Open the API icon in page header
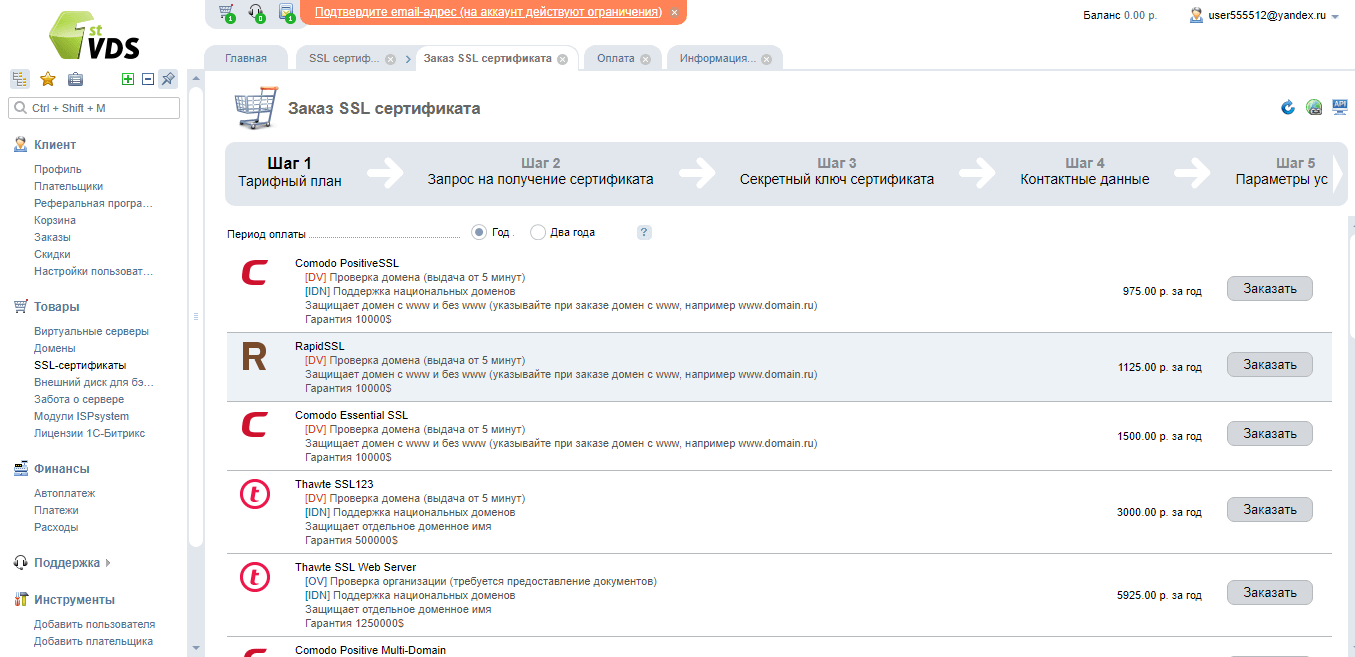 point(1340,108)
